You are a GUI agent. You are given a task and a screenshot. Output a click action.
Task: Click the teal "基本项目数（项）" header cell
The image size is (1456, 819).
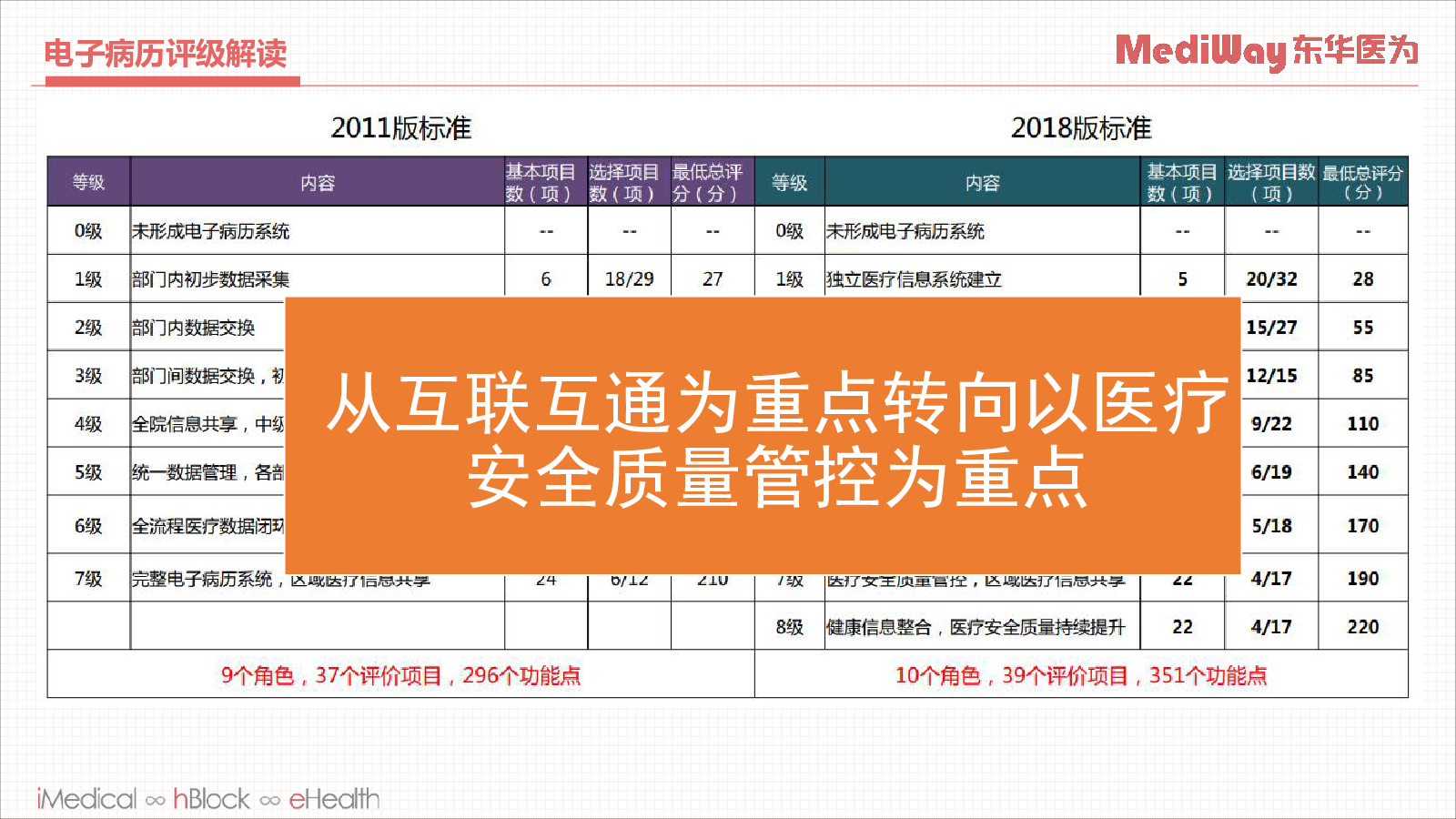1182,182
